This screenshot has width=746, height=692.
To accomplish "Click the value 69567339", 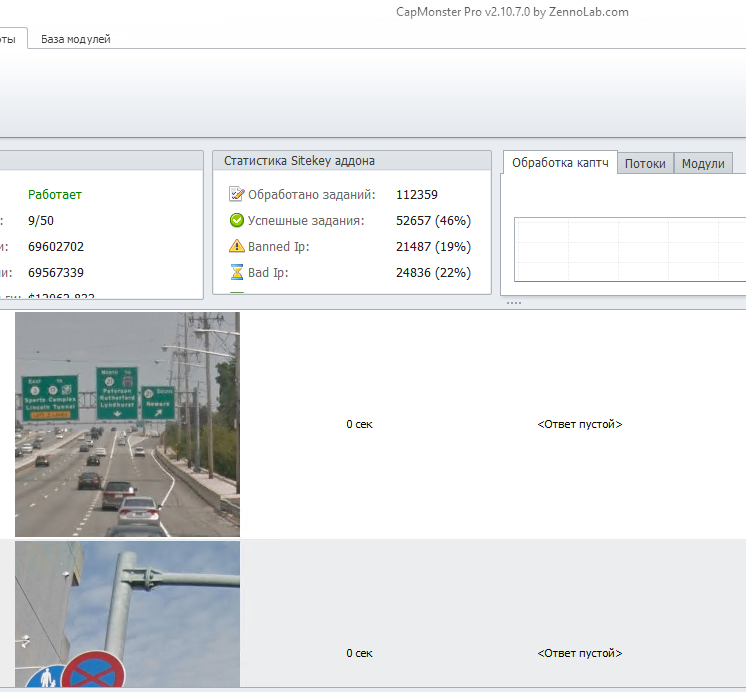I will click(x=56, y=273).
